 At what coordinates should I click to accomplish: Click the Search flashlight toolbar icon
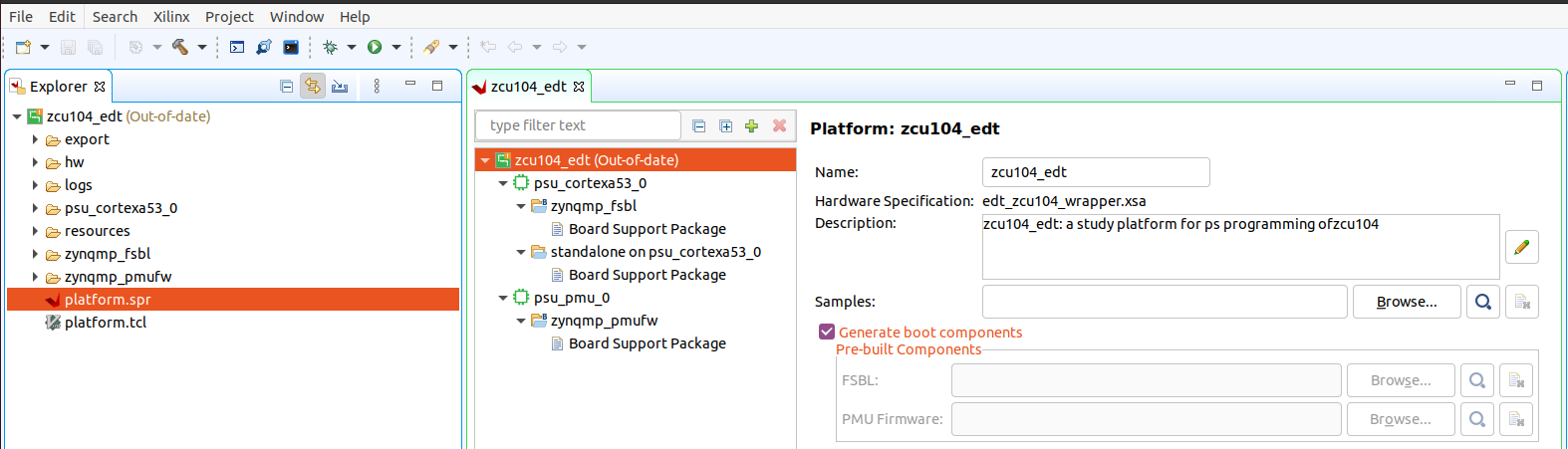[x=431, y=47]
